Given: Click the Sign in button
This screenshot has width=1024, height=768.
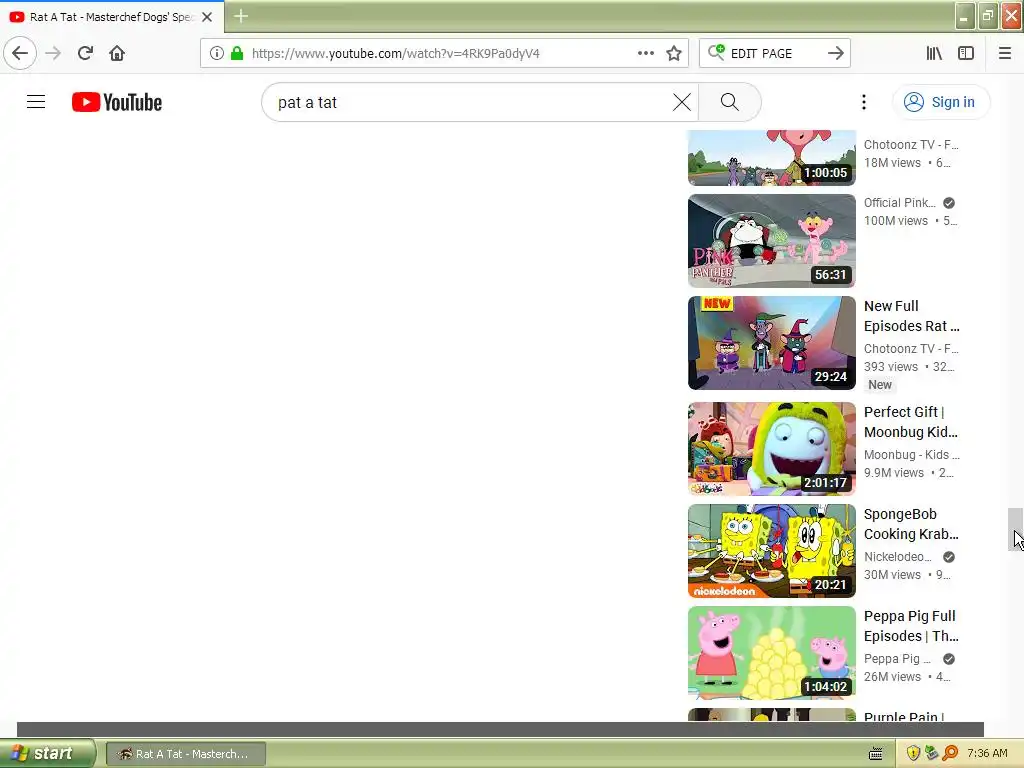Looking at the screenshot, I should coord(940,102).
